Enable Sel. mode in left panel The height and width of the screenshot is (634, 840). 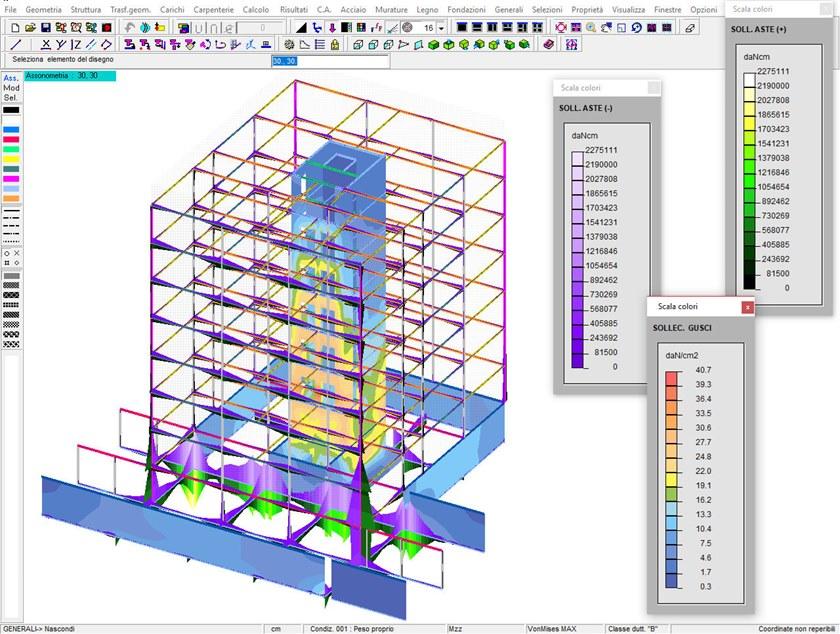point(10,98)
